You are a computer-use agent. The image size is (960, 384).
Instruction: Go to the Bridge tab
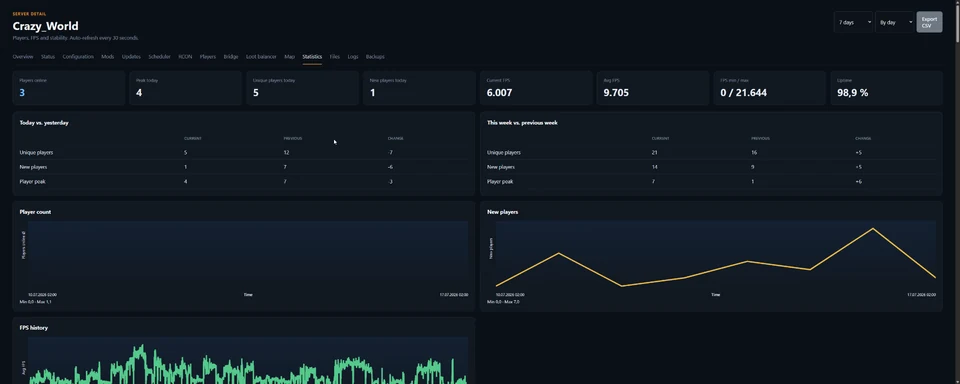coord(231,56)
